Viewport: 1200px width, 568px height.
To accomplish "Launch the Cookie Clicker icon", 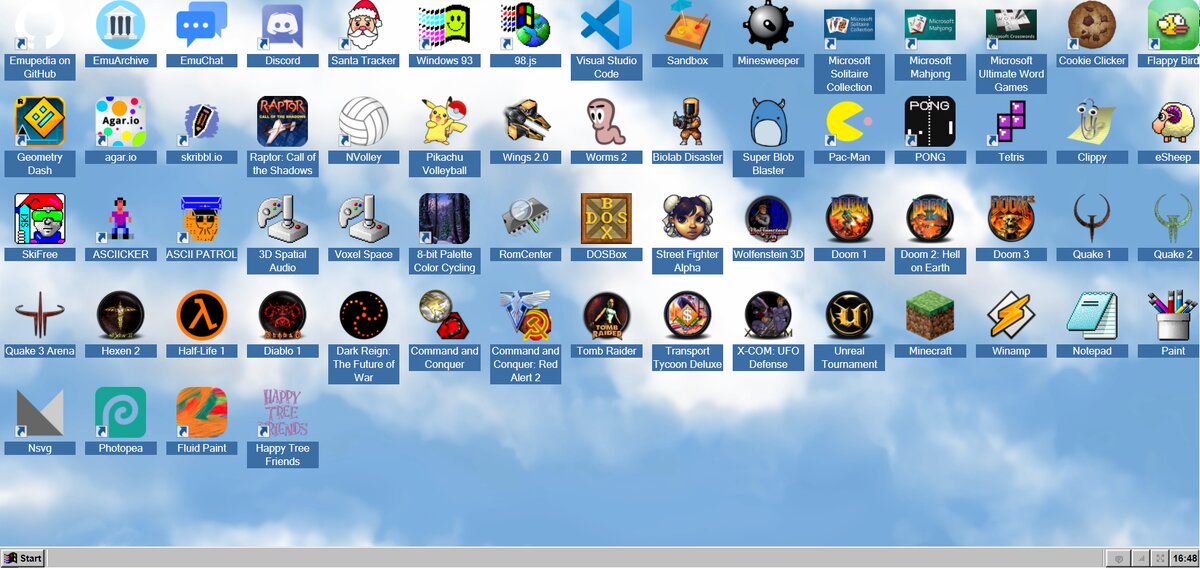I will 1092,25.
